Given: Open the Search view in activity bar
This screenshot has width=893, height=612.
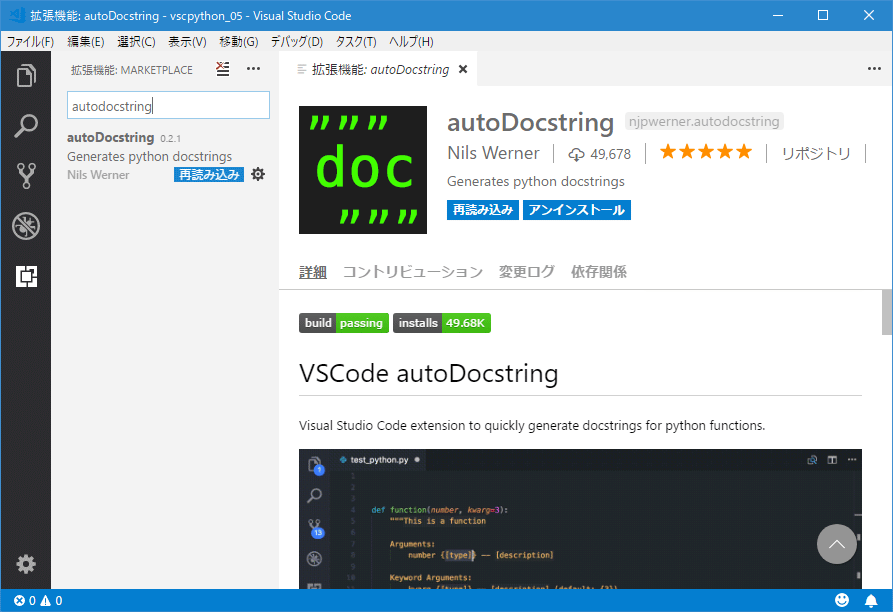Looking at the screenshot, I should click(x=26, y=126).
